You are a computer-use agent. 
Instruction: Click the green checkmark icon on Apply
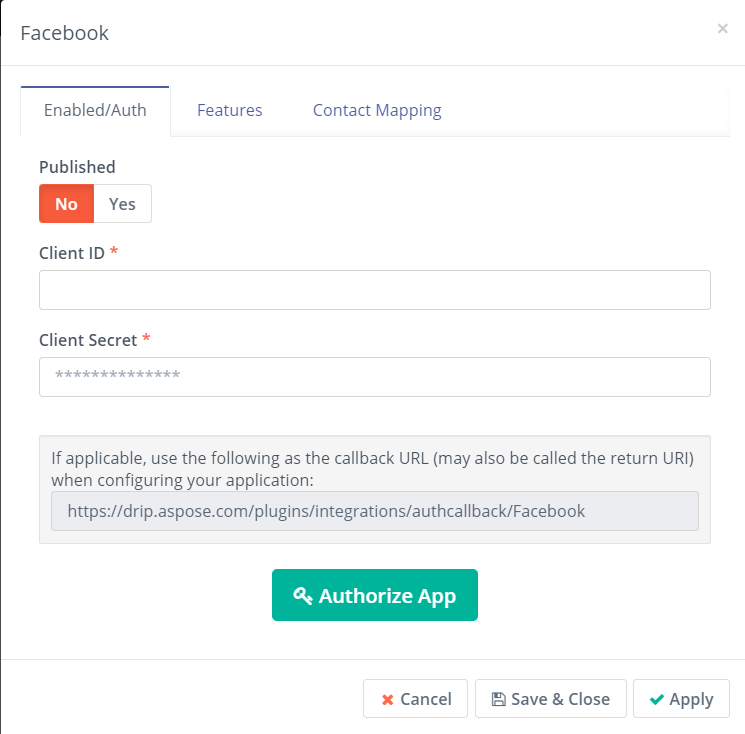click(x=657, y=699)
